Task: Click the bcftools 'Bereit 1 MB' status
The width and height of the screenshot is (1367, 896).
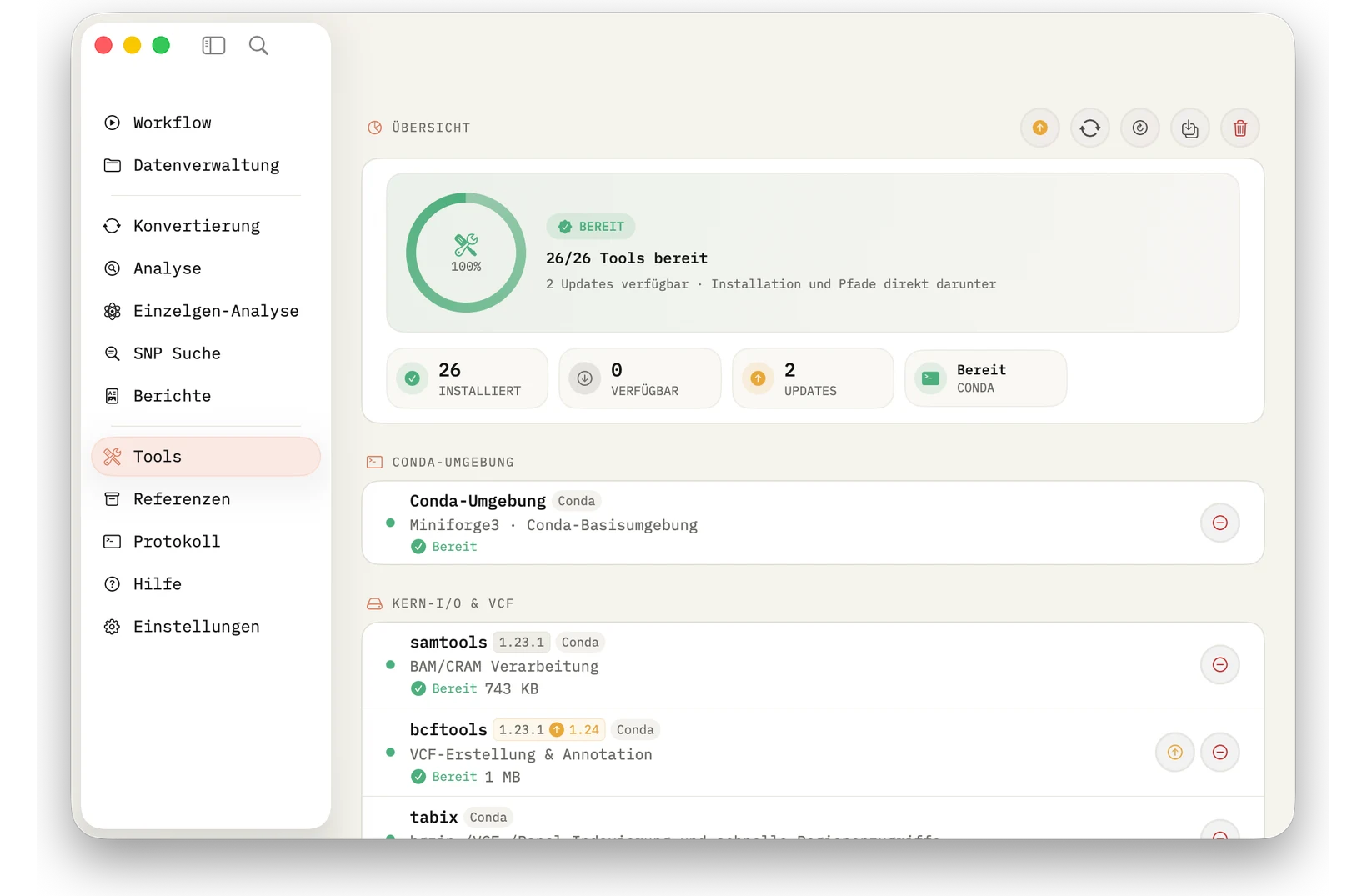Action: [x=466, y=777]
